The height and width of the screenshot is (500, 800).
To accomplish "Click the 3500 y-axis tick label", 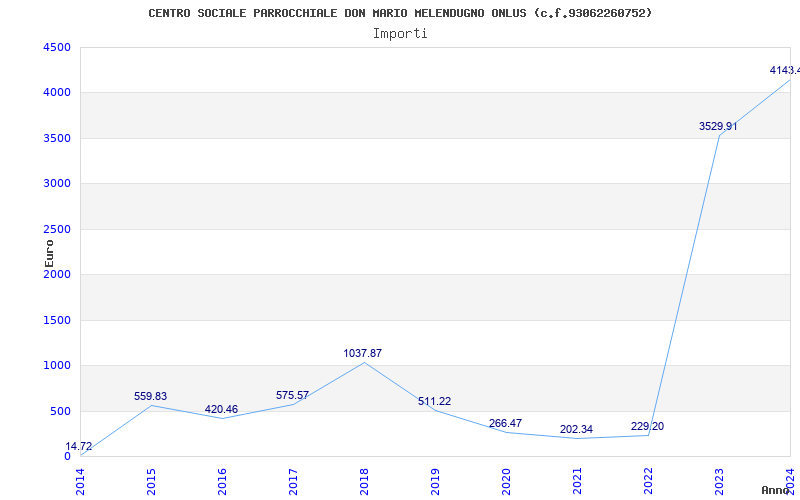I will point(57,138).
